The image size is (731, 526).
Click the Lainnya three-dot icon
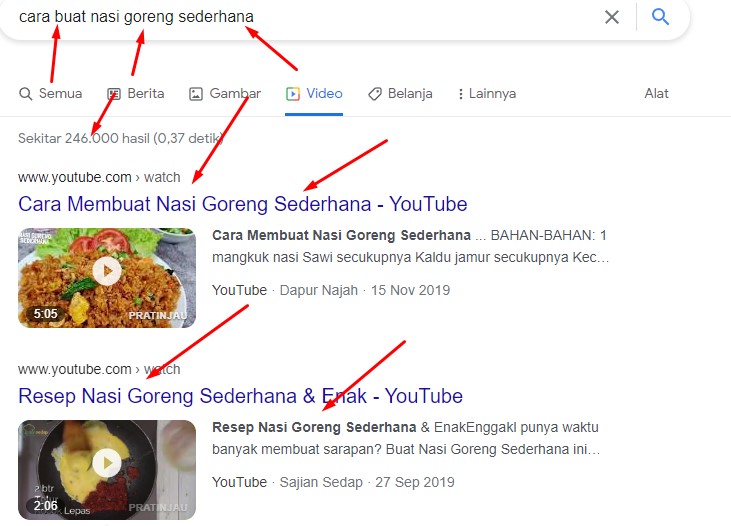click(x=460, y=94)
